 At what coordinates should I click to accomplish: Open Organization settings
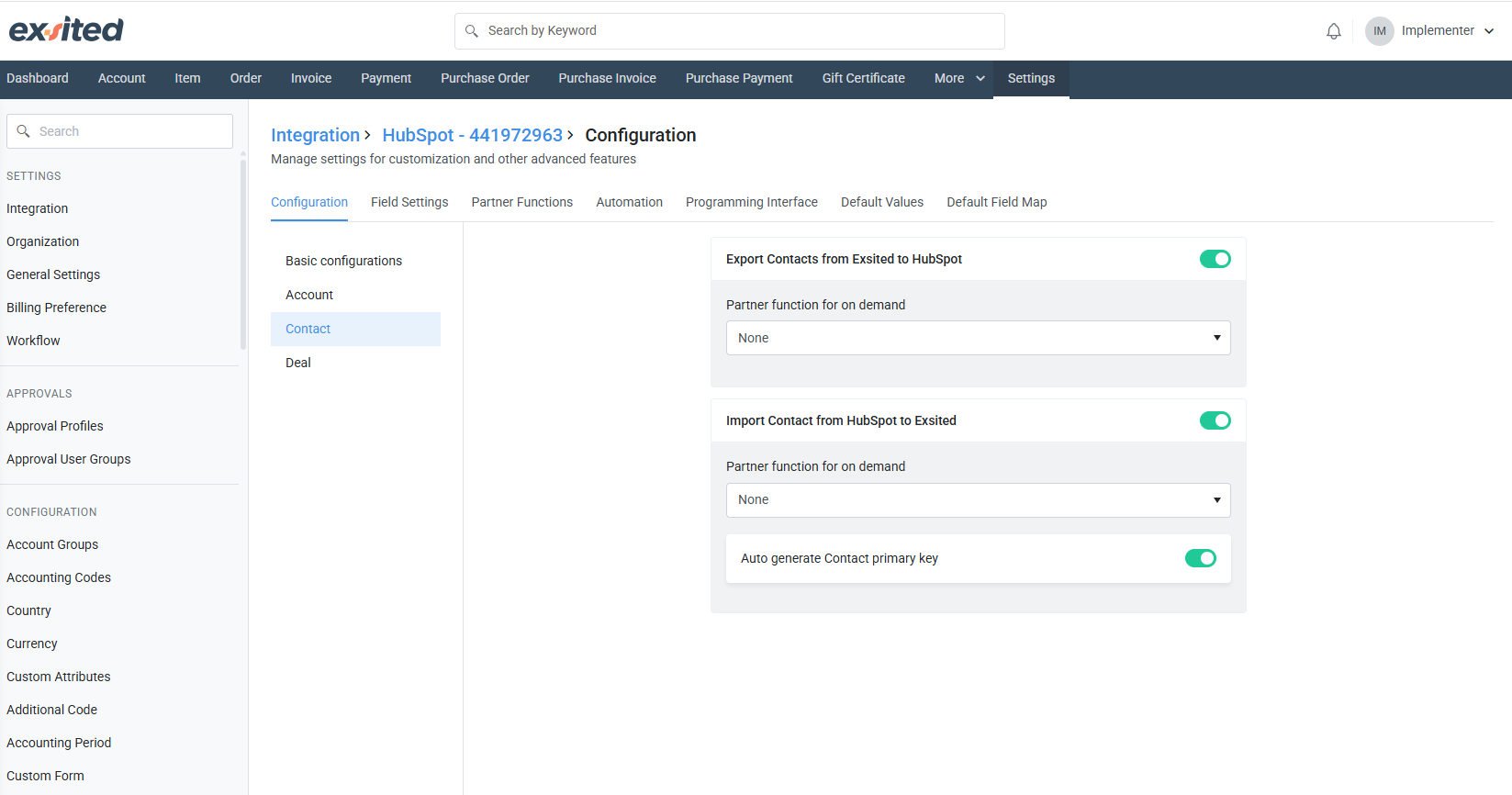coord(42,241)
